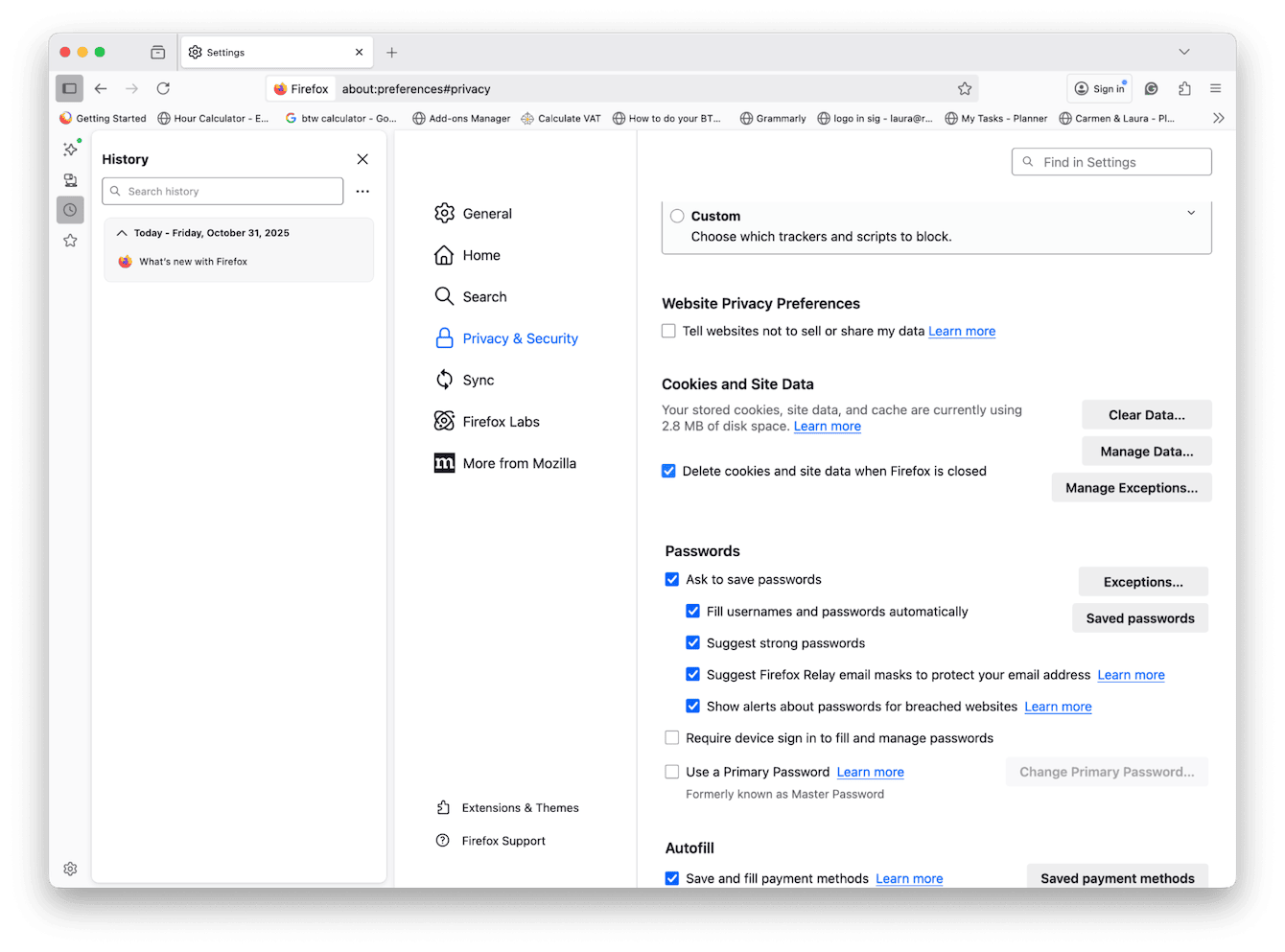Reload the current page
This screenshot has width=1285, height=952.
(163, 88)
